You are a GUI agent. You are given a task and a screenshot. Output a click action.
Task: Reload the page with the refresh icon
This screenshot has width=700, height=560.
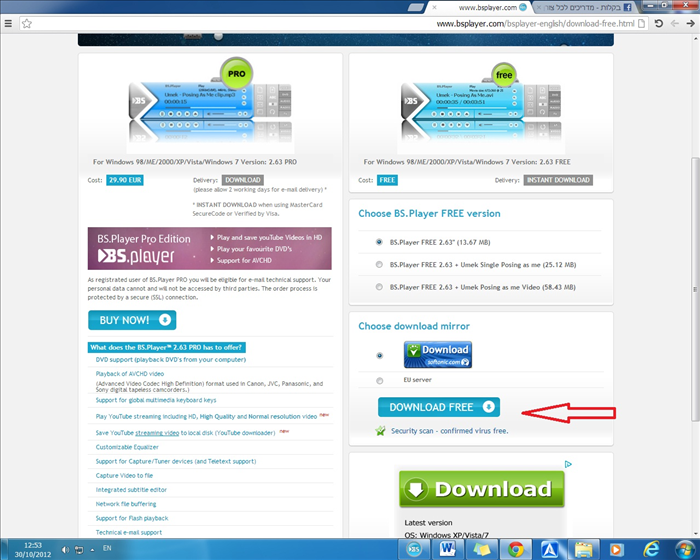(x=658, y=23)
